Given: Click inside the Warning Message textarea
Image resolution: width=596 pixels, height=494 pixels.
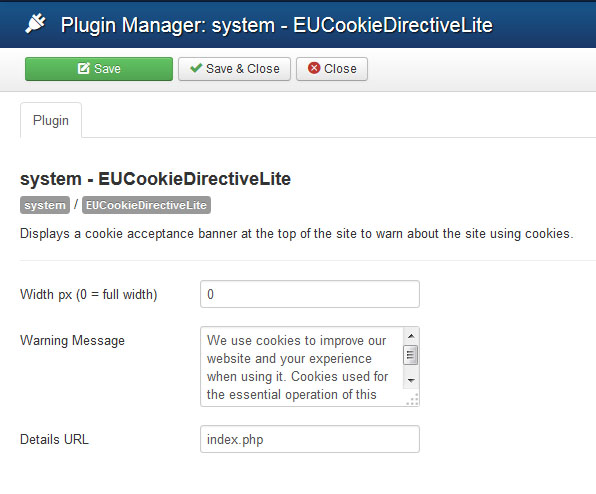Looking at the screenshot, I should pyautogui.click(x=302, y=367).
